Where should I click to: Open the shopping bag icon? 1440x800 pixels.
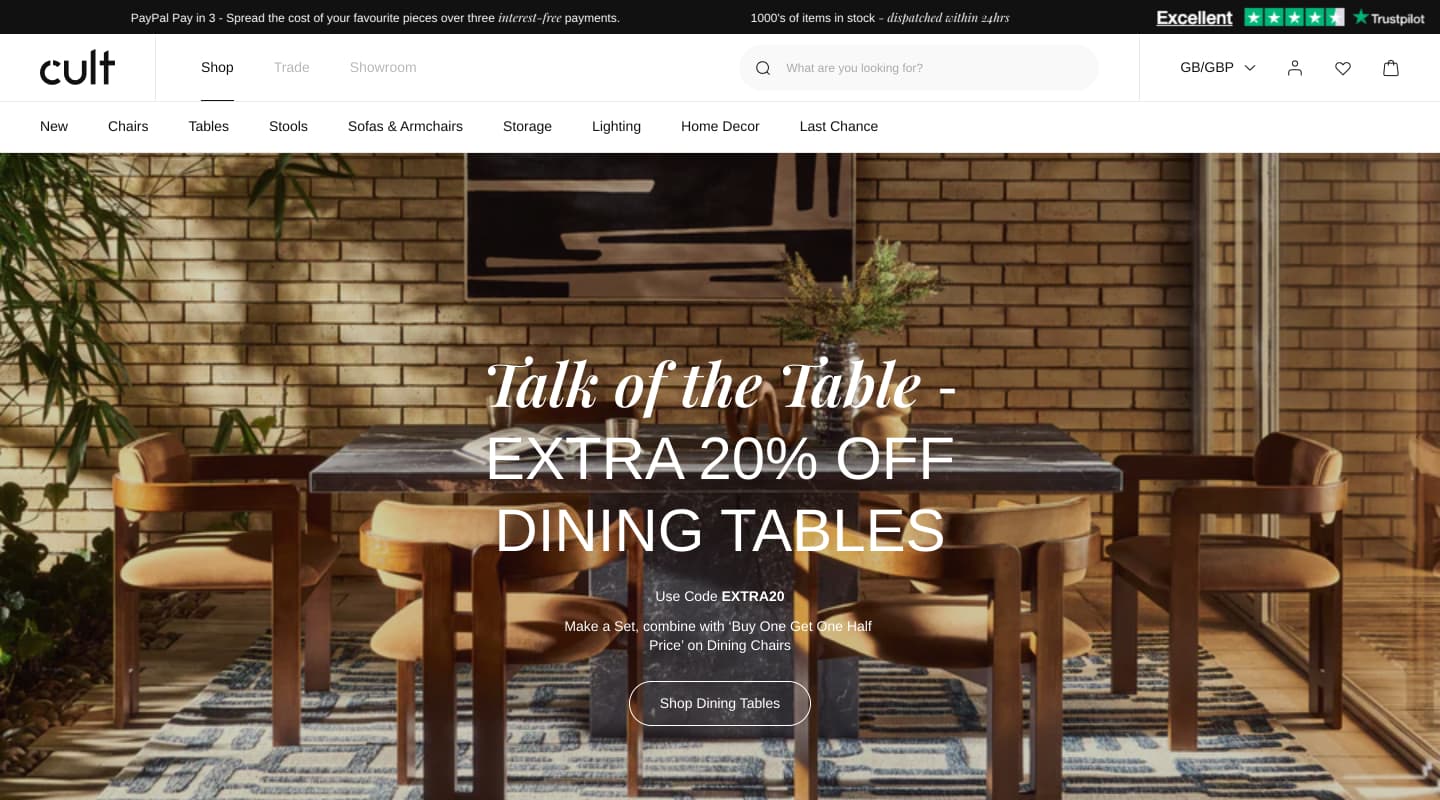click(x=1391, y=68)
